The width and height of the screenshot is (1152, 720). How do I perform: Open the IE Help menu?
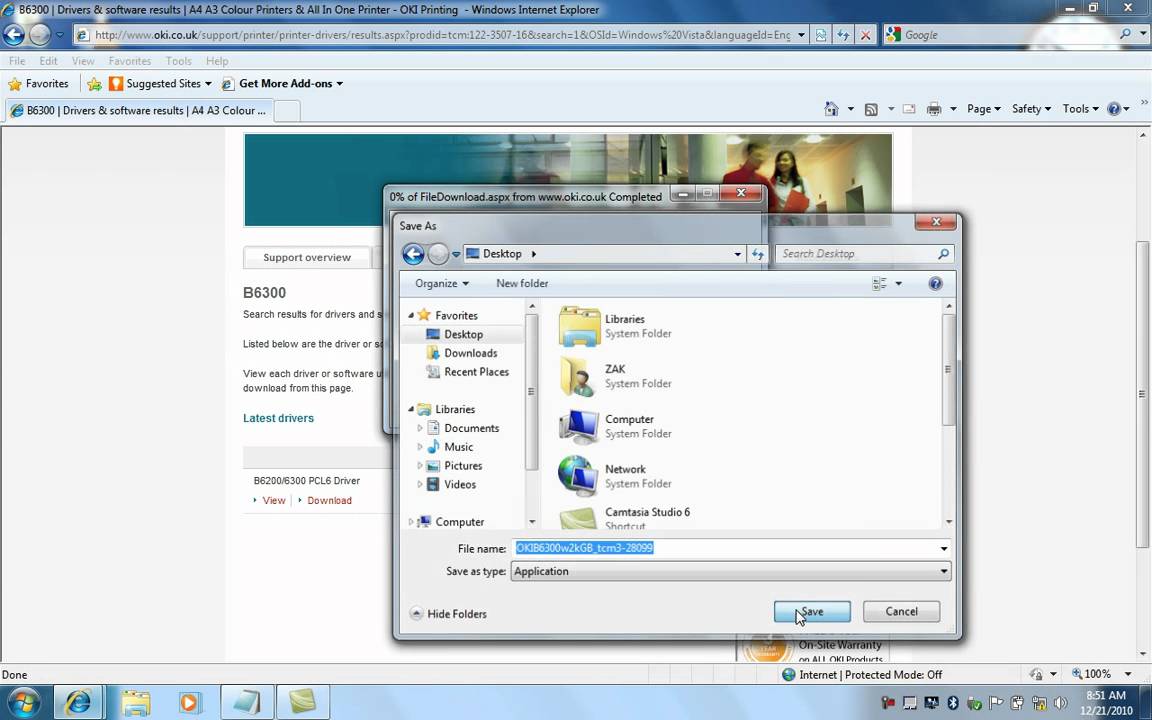(x=217, y=61)
